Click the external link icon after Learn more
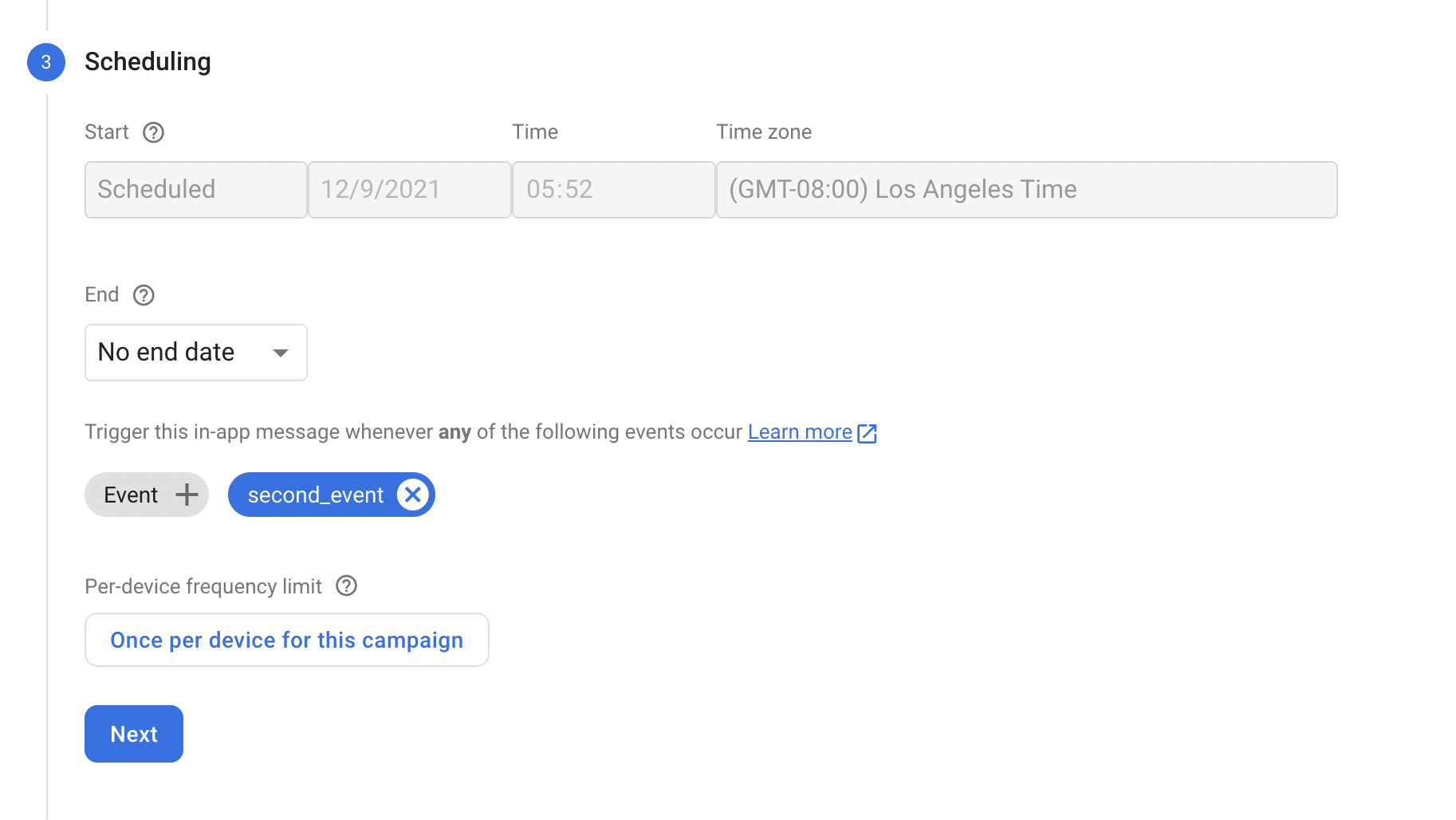1456x820 pixels. (x=867, y=433)
